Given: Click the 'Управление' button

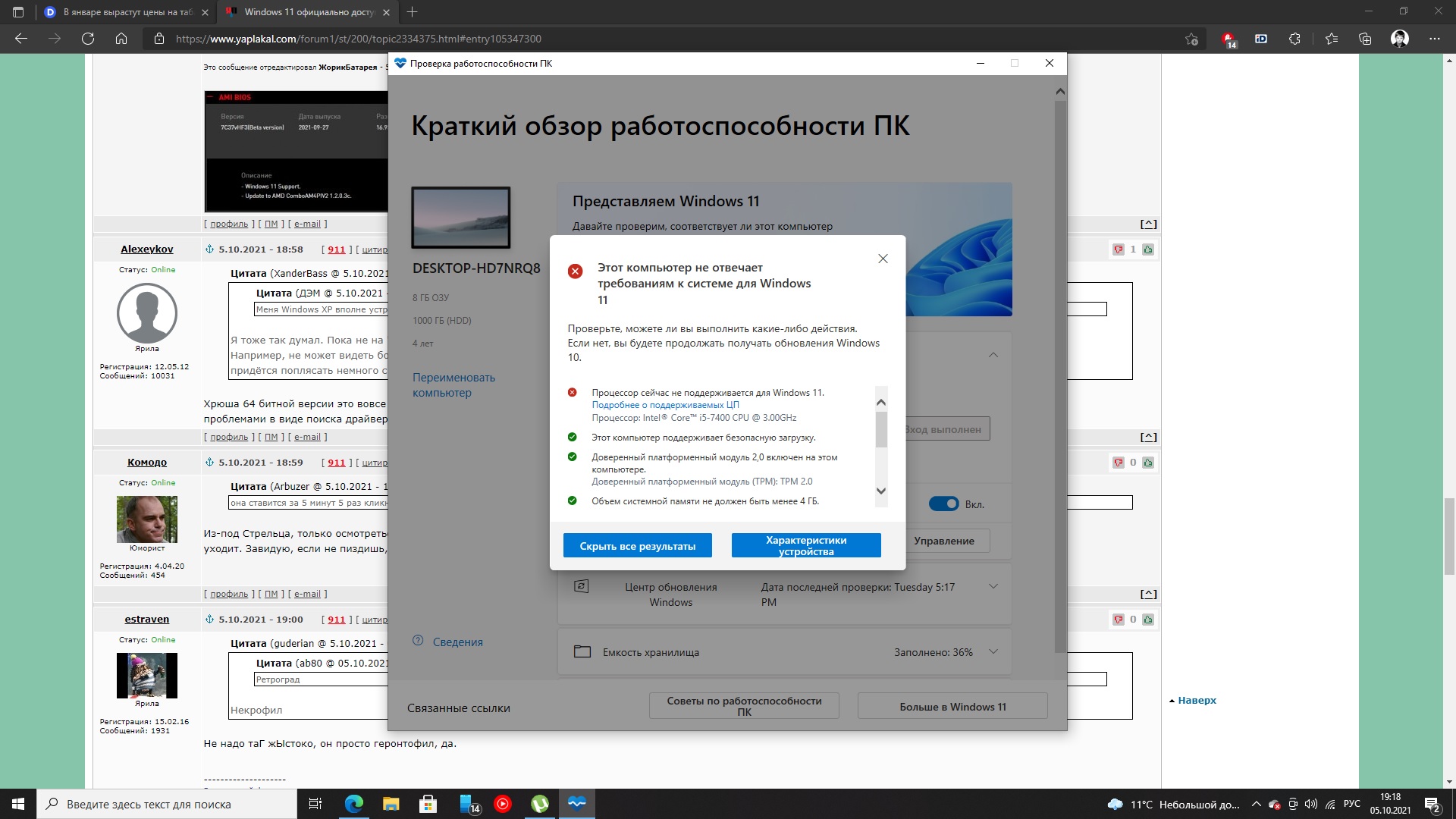Looking at the screenshot, I should click(943, 541).
